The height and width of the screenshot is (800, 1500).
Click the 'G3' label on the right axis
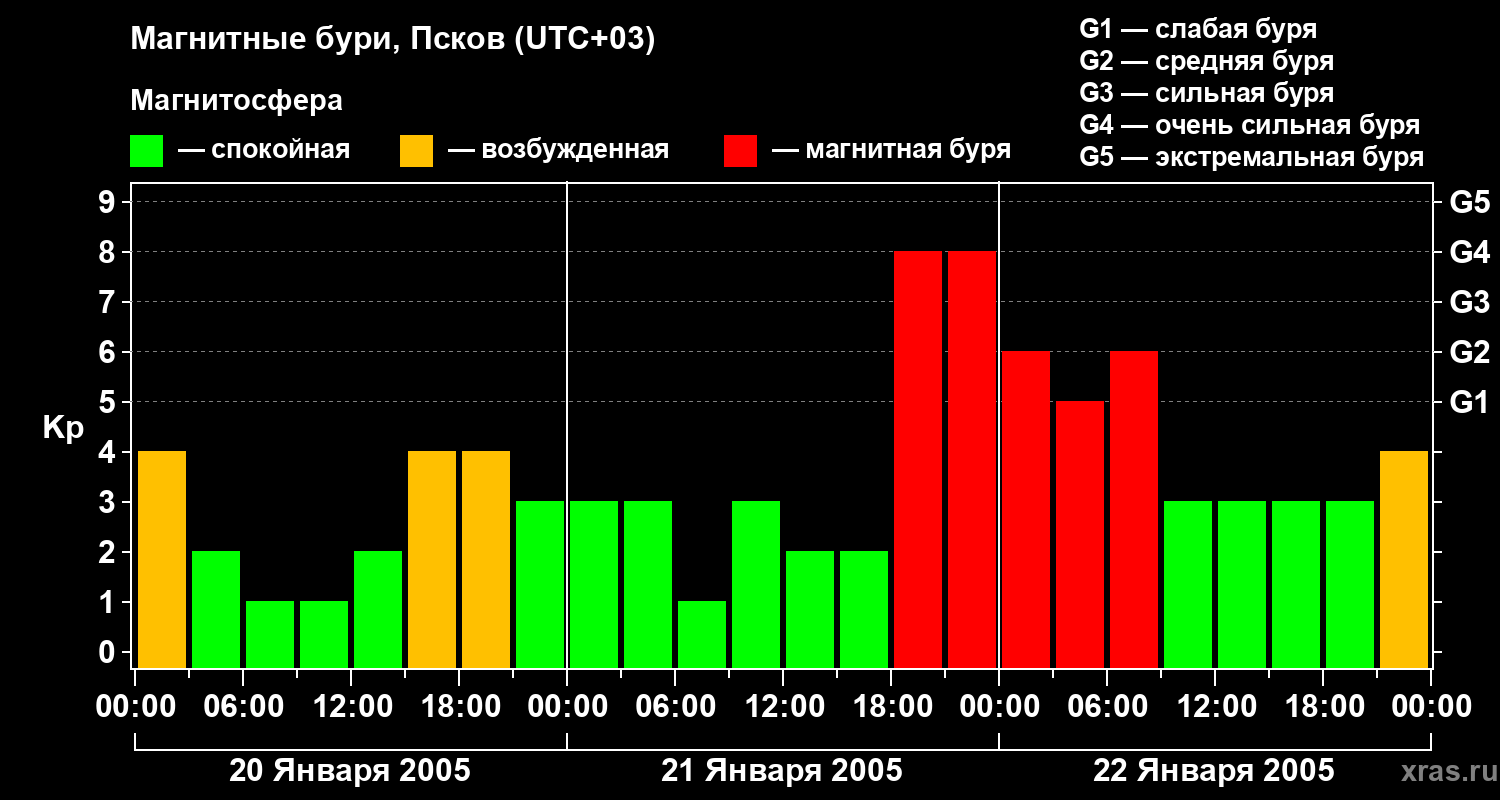(1469, 302)
